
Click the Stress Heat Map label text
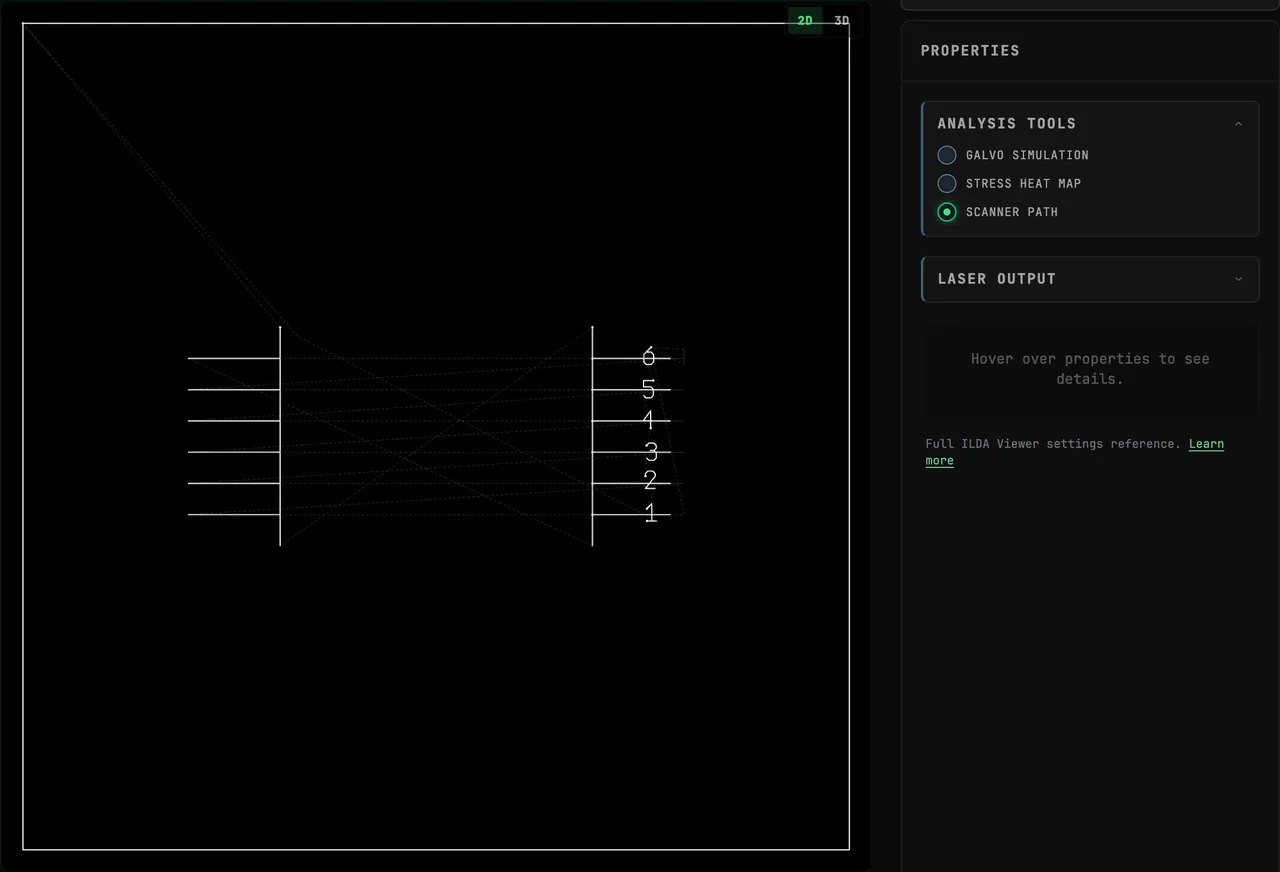[1023, 183]
